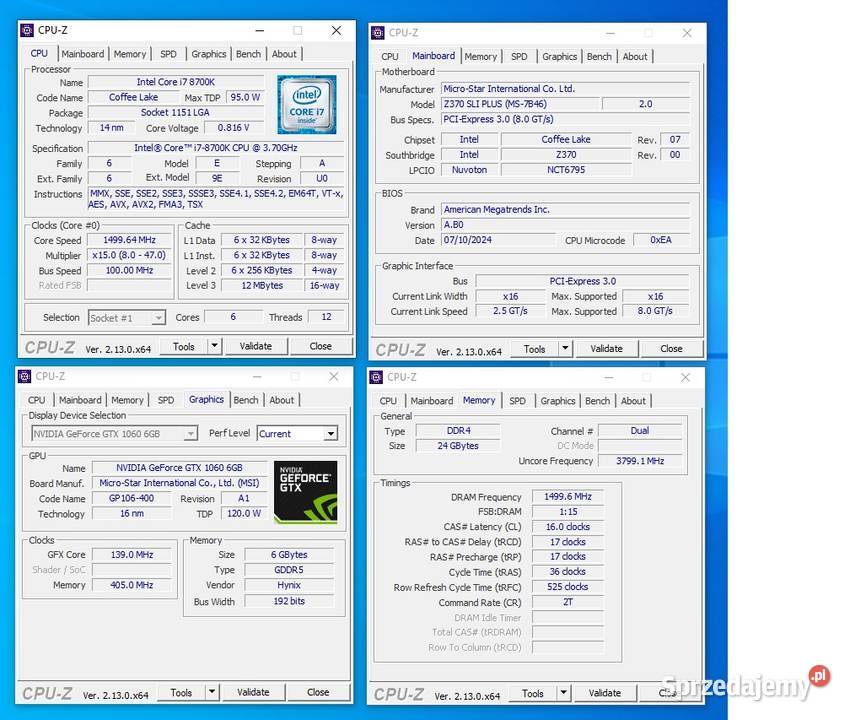Image resolution: width=850 pixels, height=720 pixels.
Task: Click the NVIDIA GeForce GTX logo
Action: [x=305, y=490]
